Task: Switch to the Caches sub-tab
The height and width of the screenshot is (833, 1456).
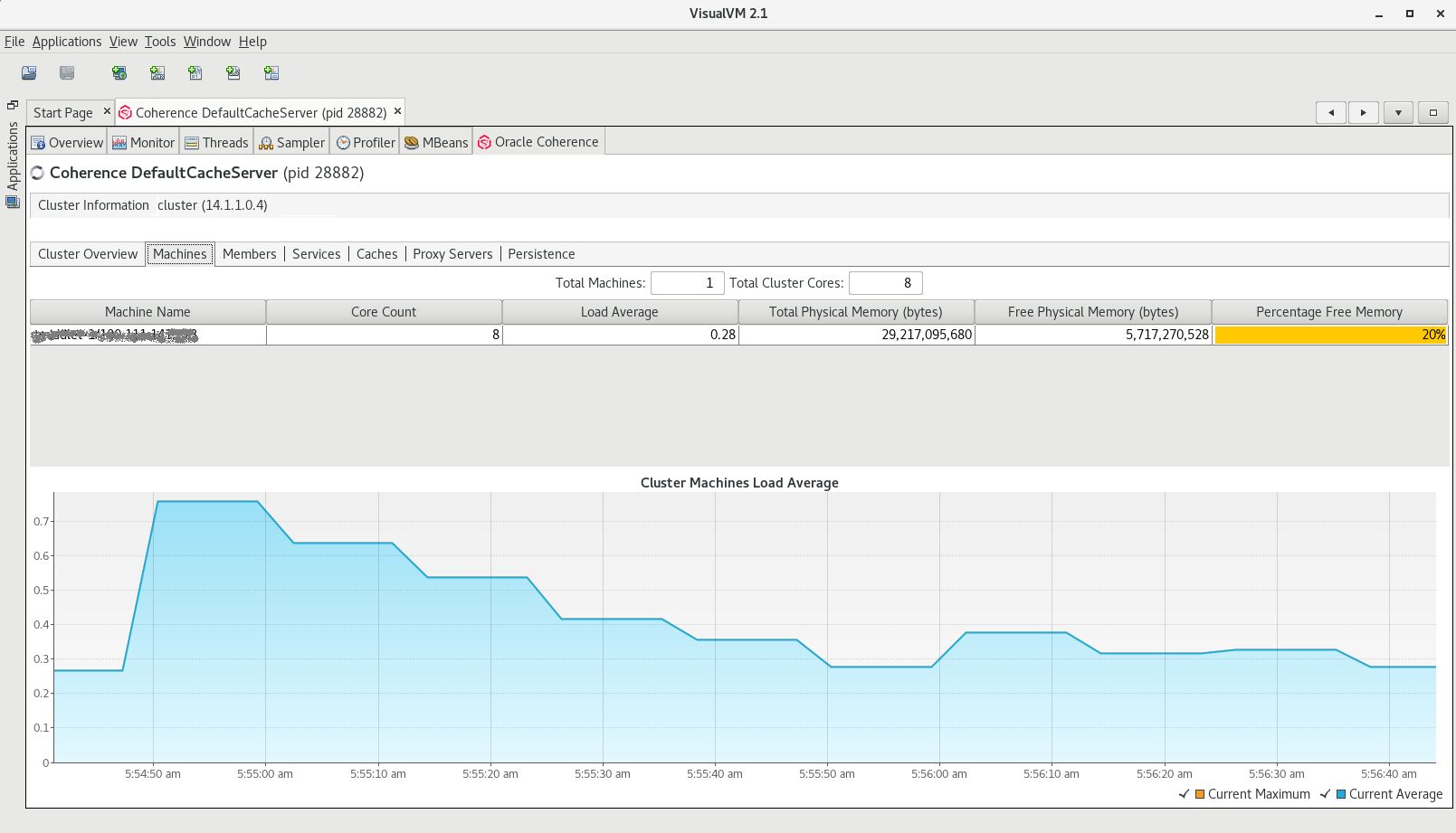Action: tap(376, 254)
